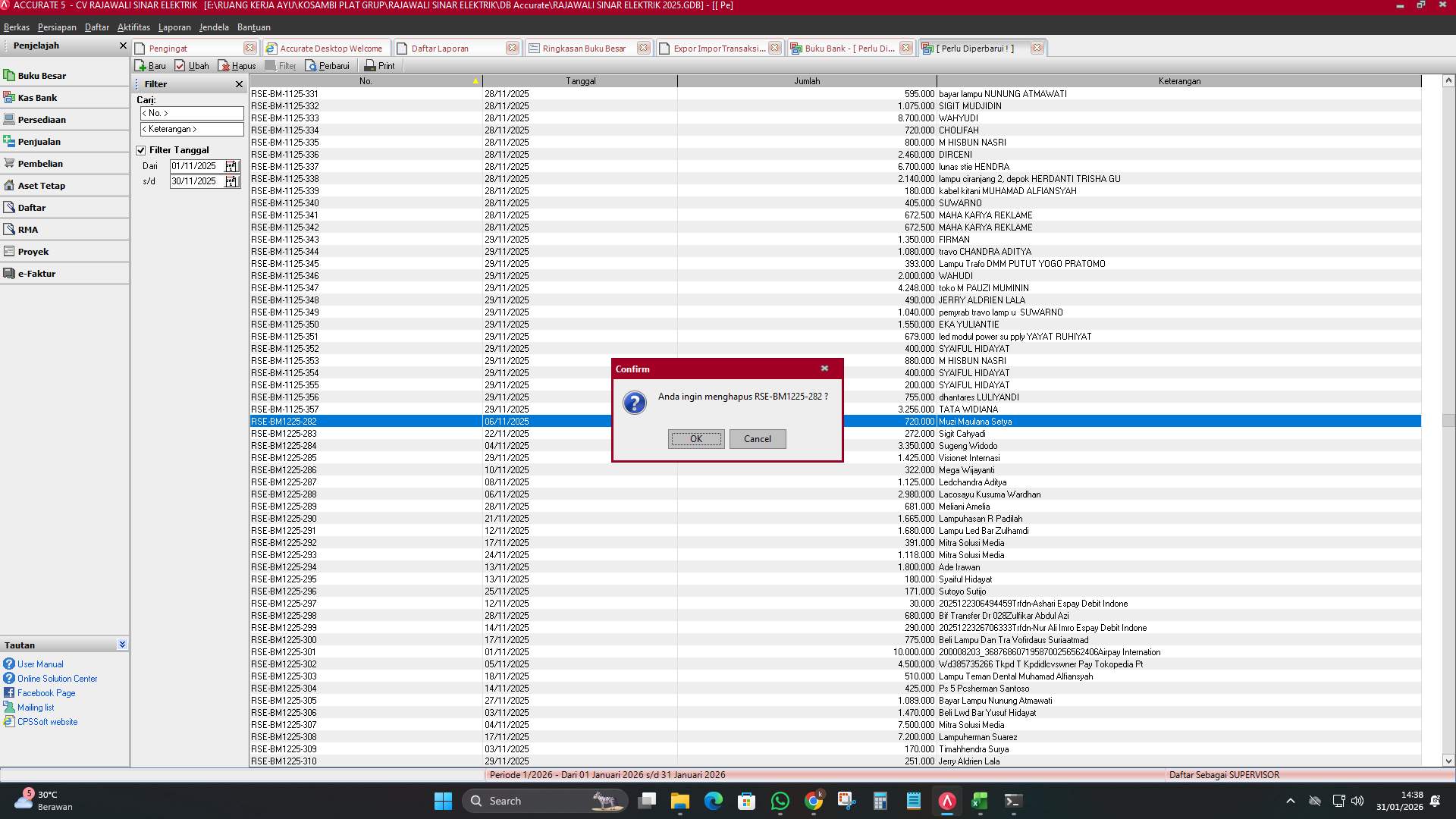Click the Hapus delete icon
Image resolution: width=1456 pixels, height=819 pixels.
tap(224, 66)
